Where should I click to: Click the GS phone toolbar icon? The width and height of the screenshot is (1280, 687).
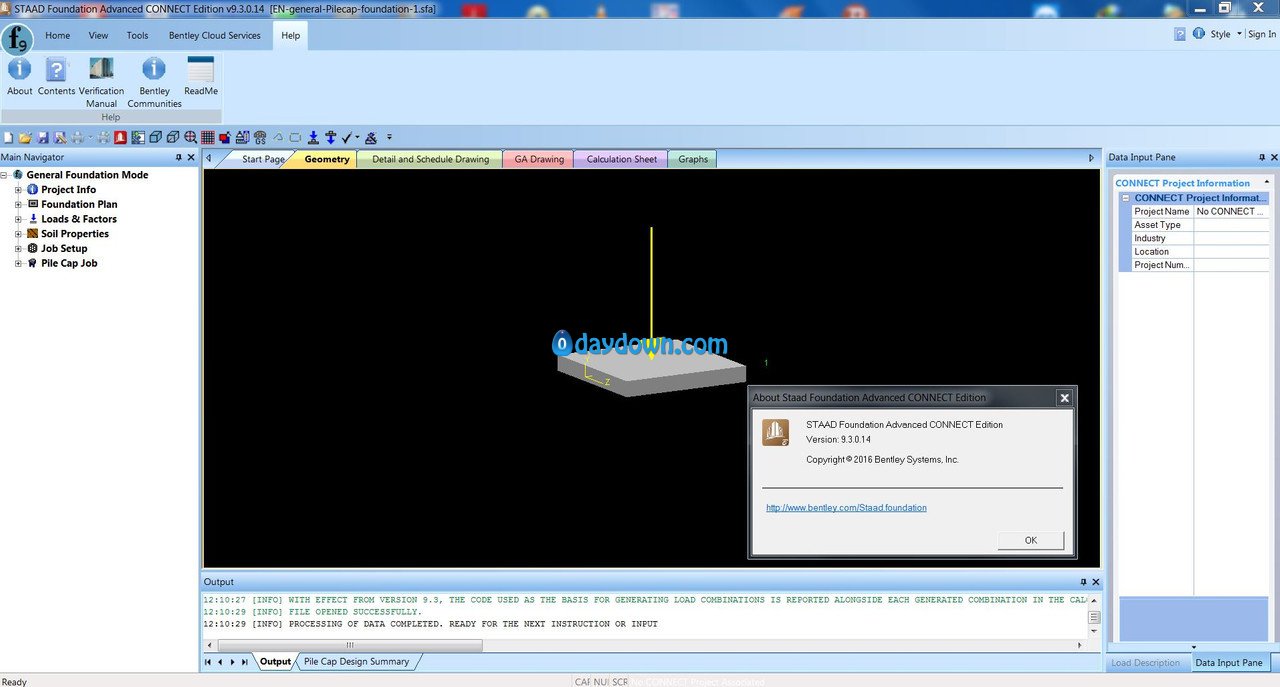coord(260,138)
